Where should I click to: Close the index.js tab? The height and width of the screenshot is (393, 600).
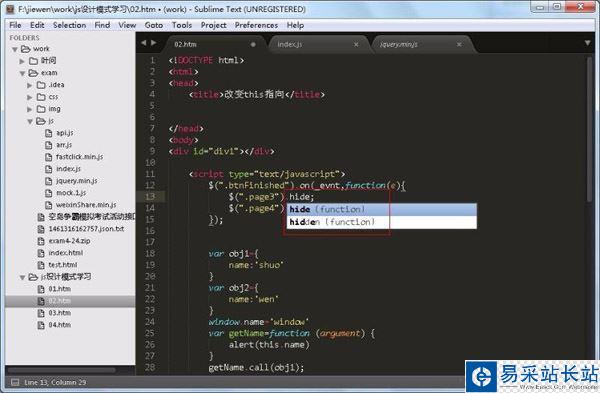click(x=356, y=45)
